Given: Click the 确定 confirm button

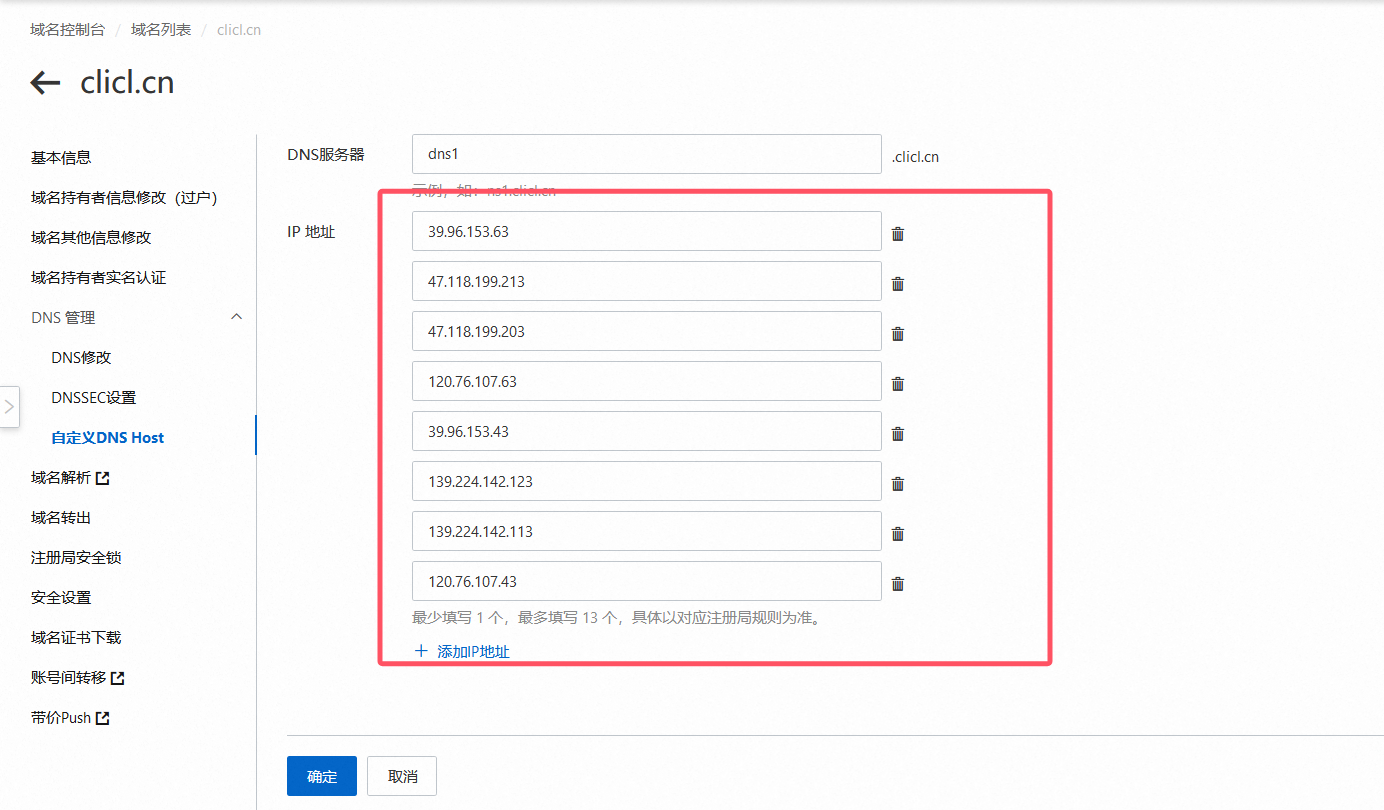Looking at the screenshot, I should click(x=322, y=776).
